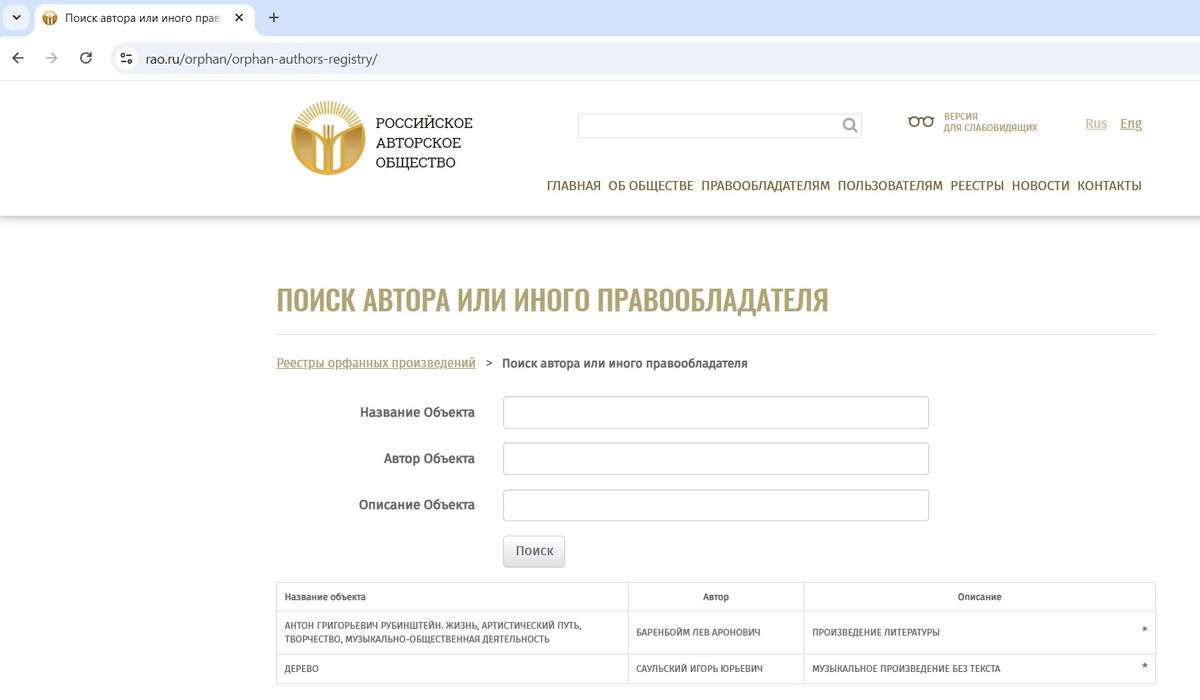Switch to ГЛАВНАЯ navigation item
Viewport: 1200px width, 700px height.
pyautogui.click(x=574, y=185)
